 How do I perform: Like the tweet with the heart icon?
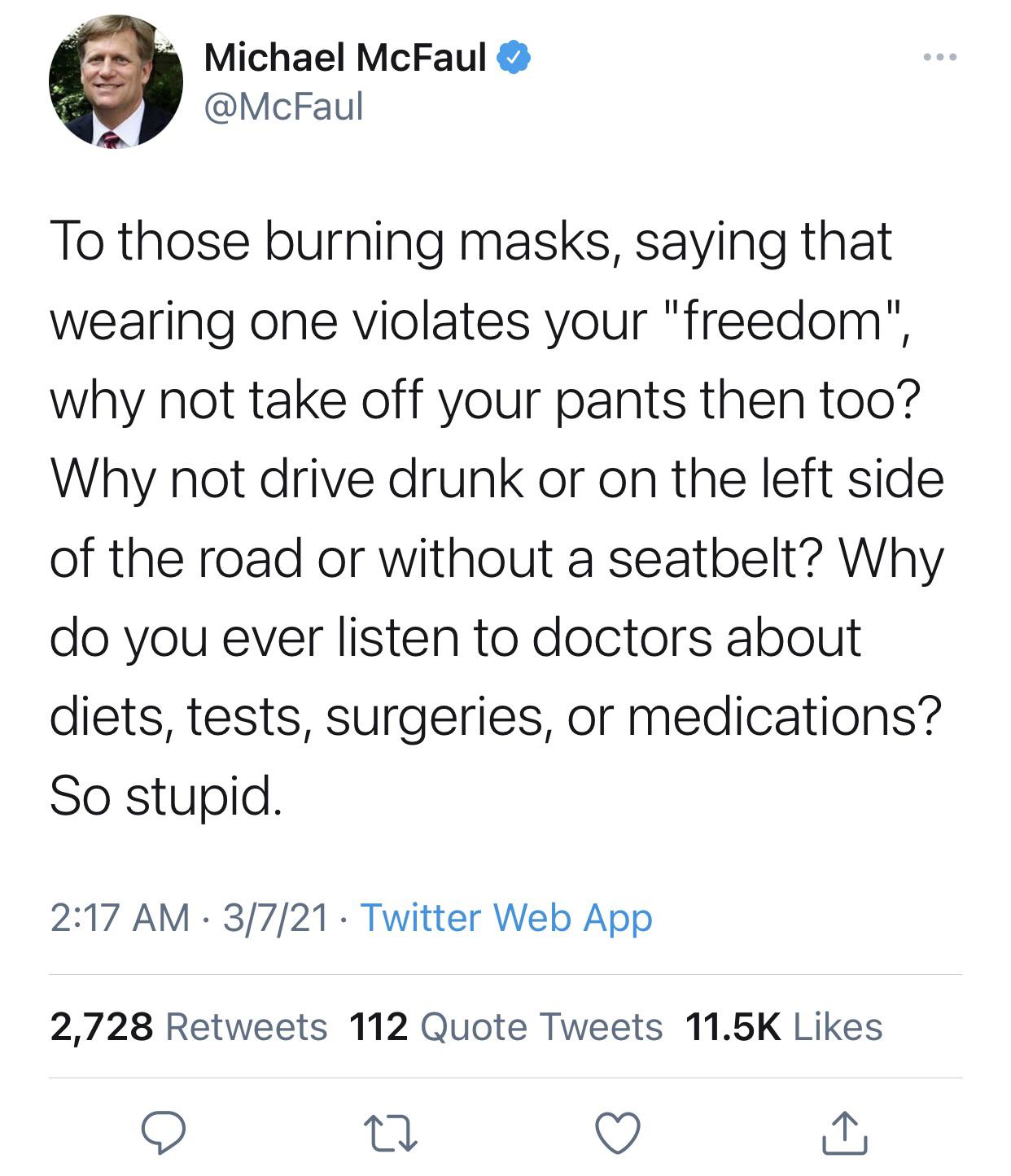coord(618,1133)
